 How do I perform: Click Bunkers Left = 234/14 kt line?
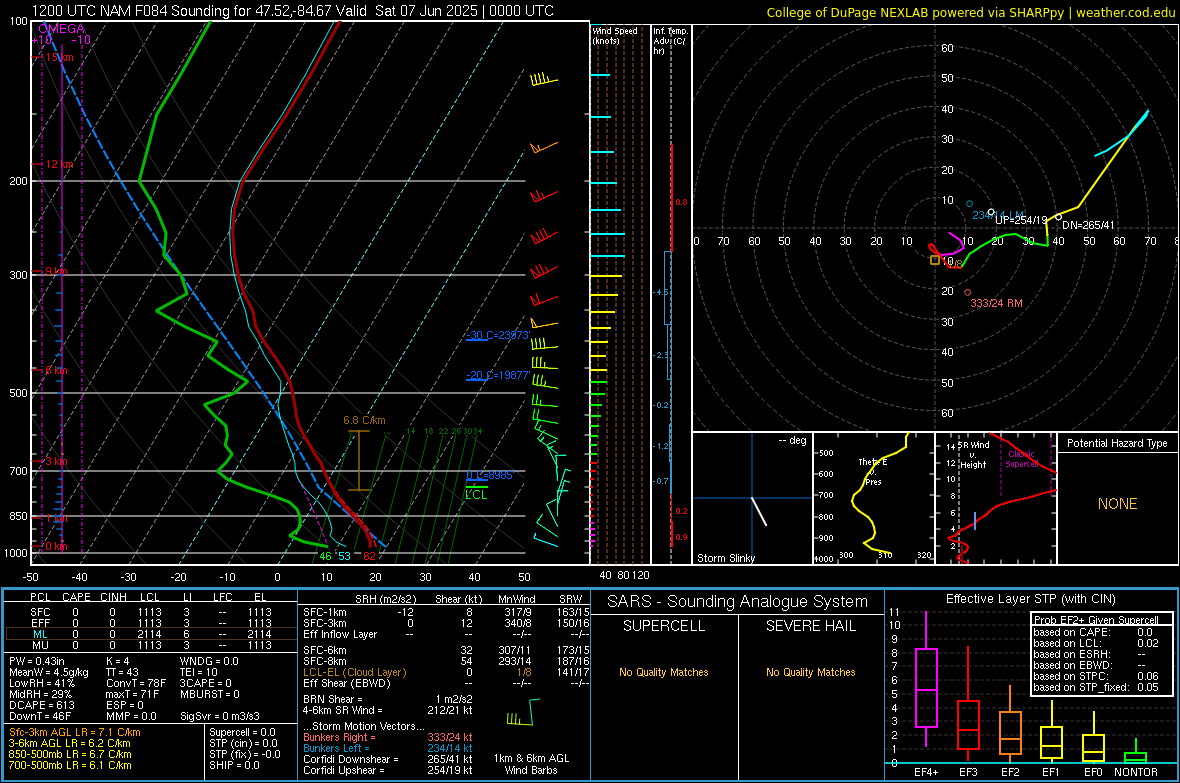click(x=388, y=748)
